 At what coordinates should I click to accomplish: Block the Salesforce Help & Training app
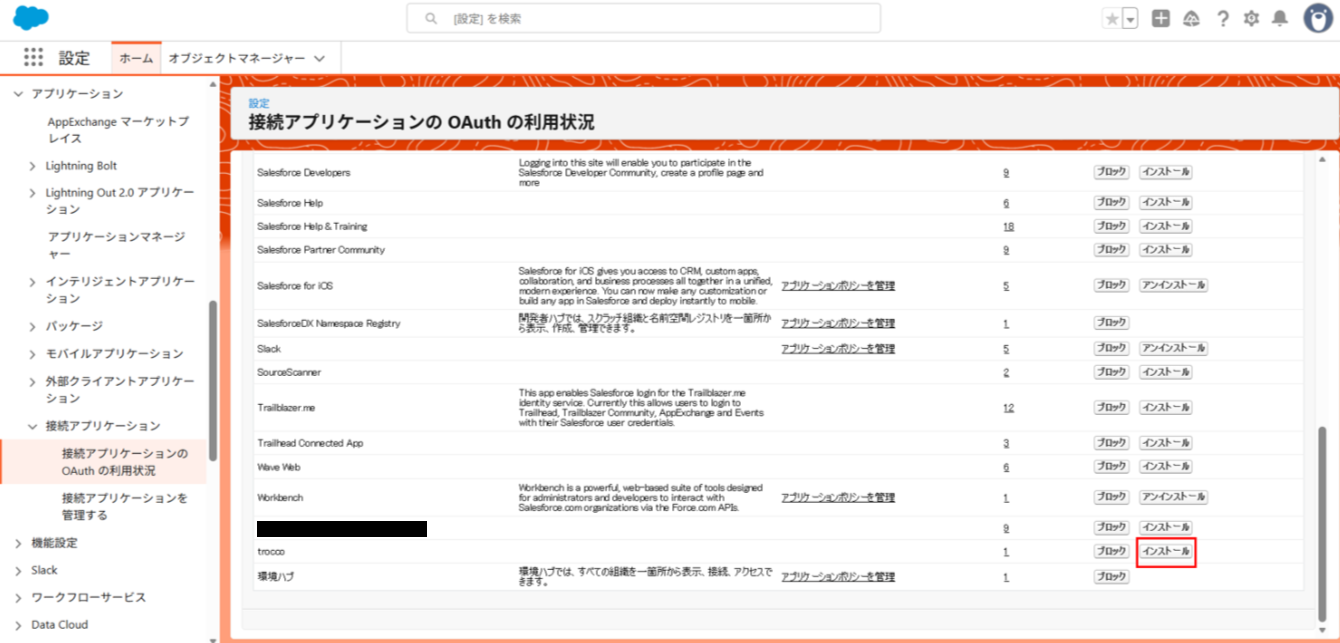(x=1111, y=226)
